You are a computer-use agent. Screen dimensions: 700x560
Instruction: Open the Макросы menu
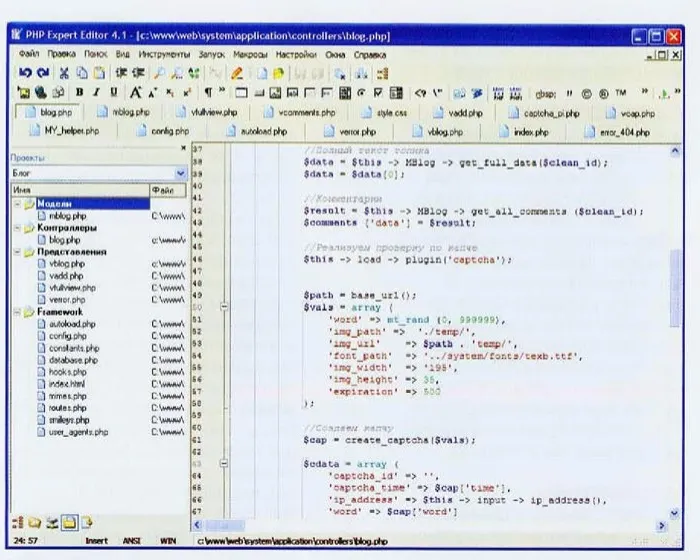pos(250,55)
